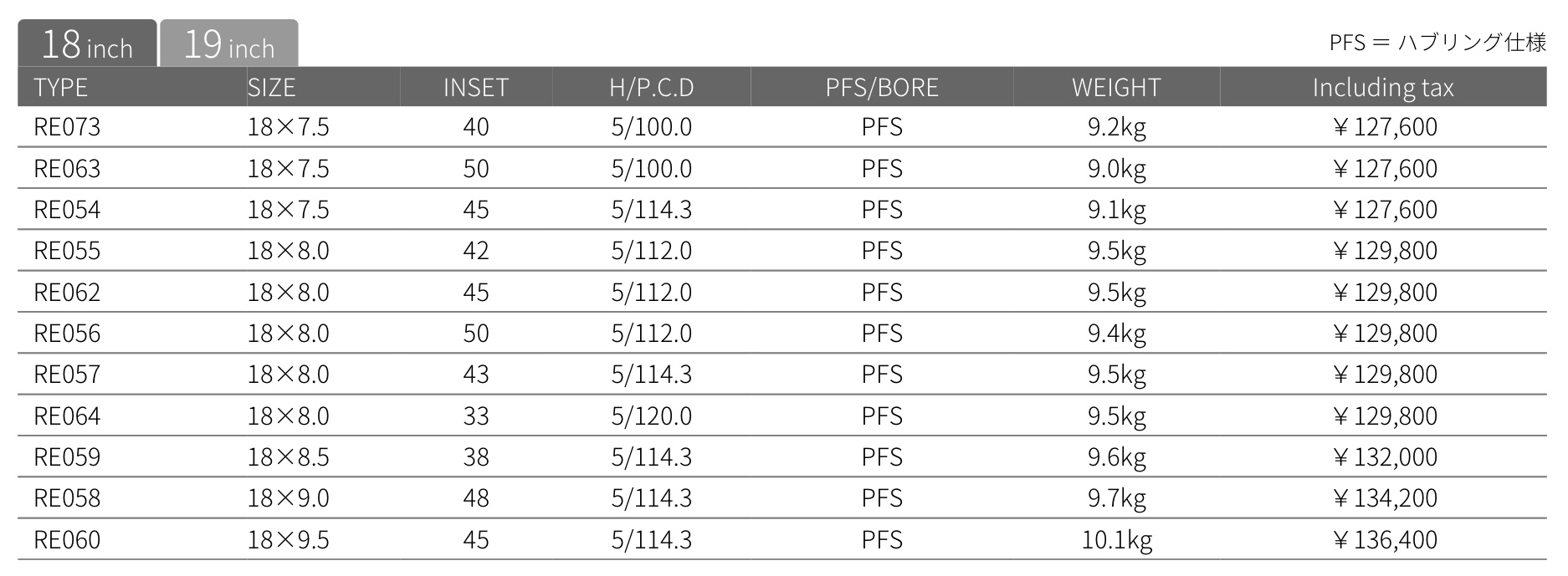Select the RE073 row type cell
This screenshot has height=576, width=1568.
tap(67, 127)
